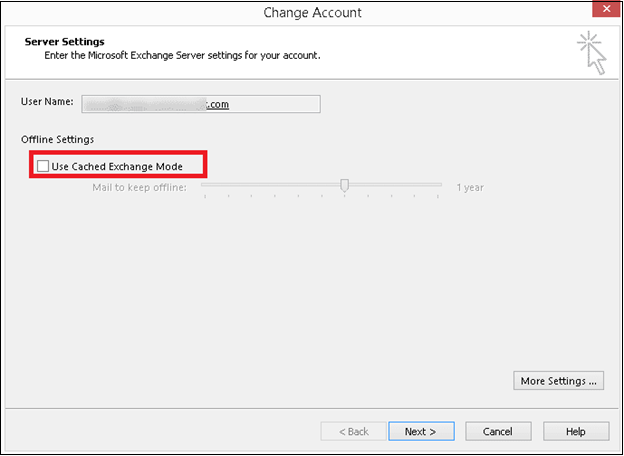Viewport: 624px width, 456px height.
Task: Click the far left end of the offline slider track
Action: click(x=204, y=185)
